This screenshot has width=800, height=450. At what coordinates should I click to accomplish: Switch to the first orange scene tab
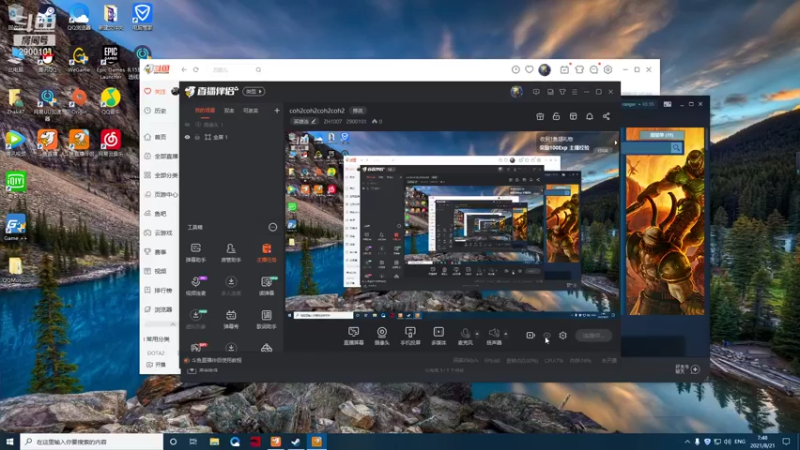(205, 110)
